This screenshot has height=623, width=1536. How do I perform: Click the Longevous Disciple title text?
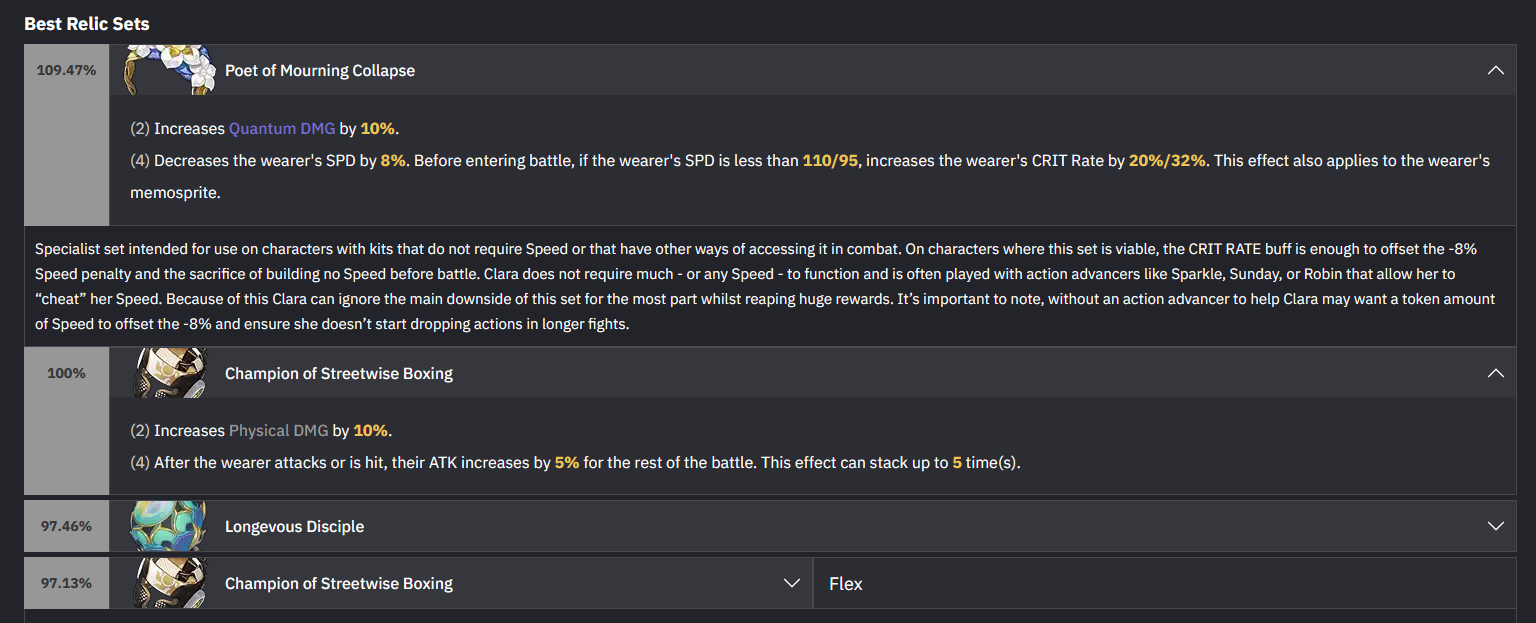pyautogui.click(x=294, y=526)
